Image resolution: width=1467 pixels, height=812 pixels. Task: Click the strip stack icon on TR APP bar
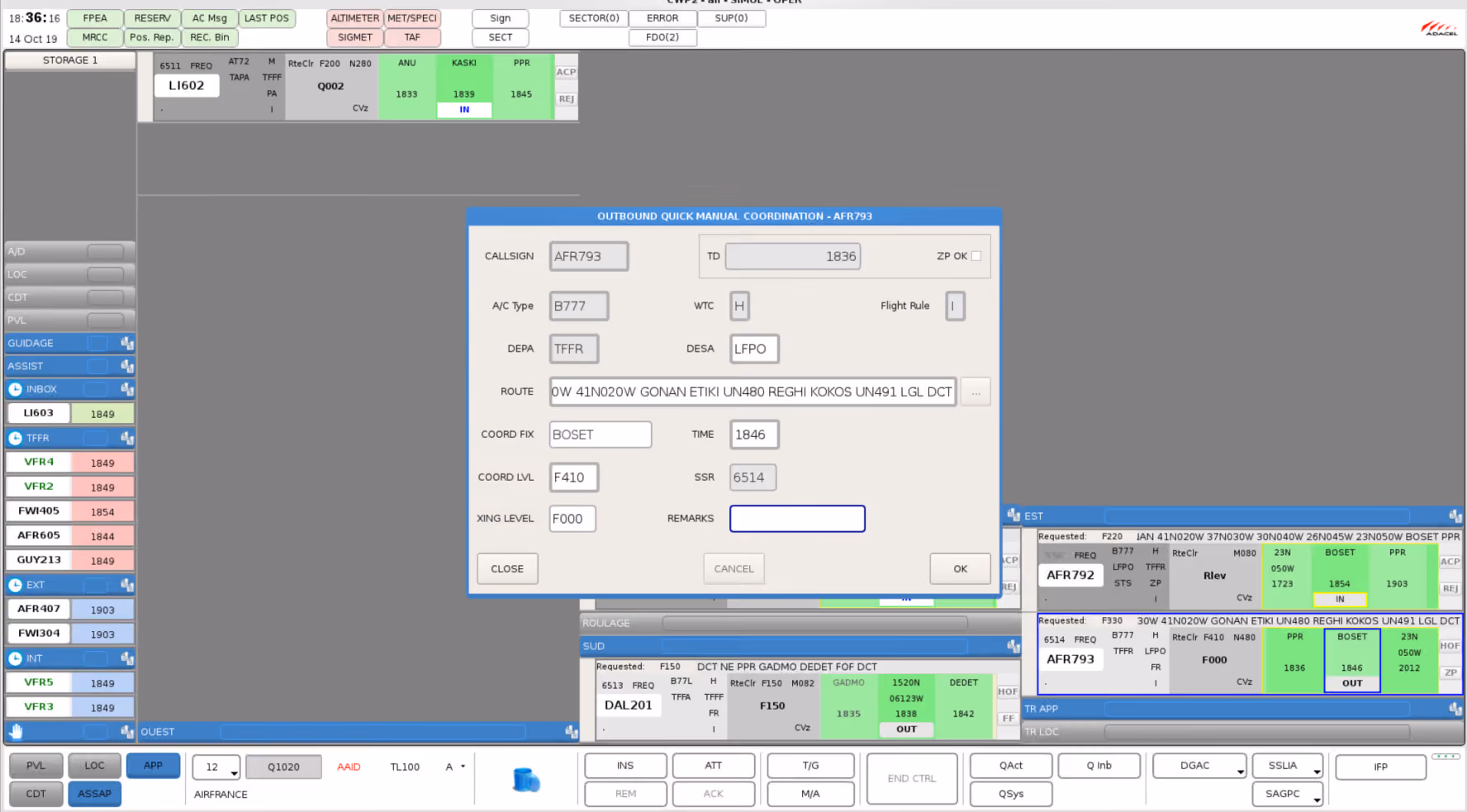pyautogui.click(x=1455, y=709)
